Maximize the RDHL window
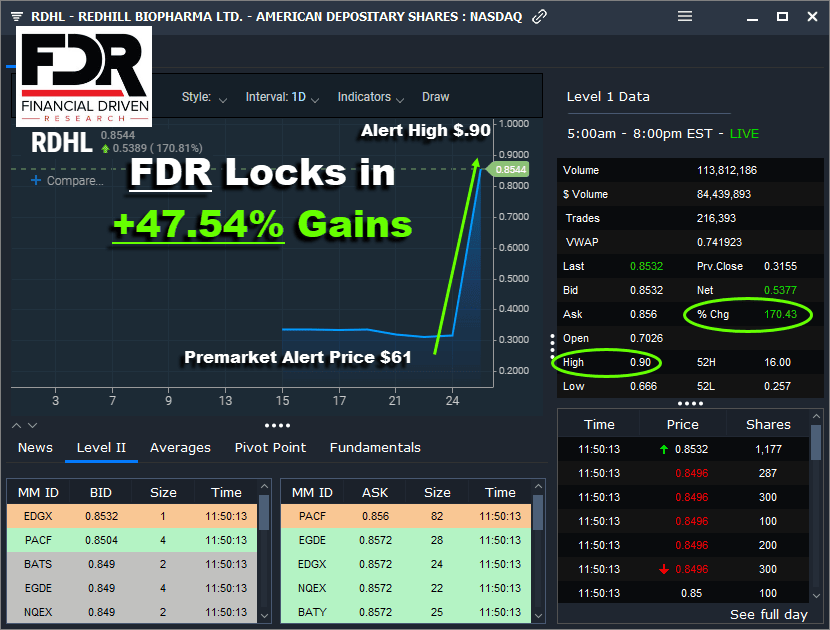Image resolution: width=830 pixels, height=630 pixels. (782, 16)
